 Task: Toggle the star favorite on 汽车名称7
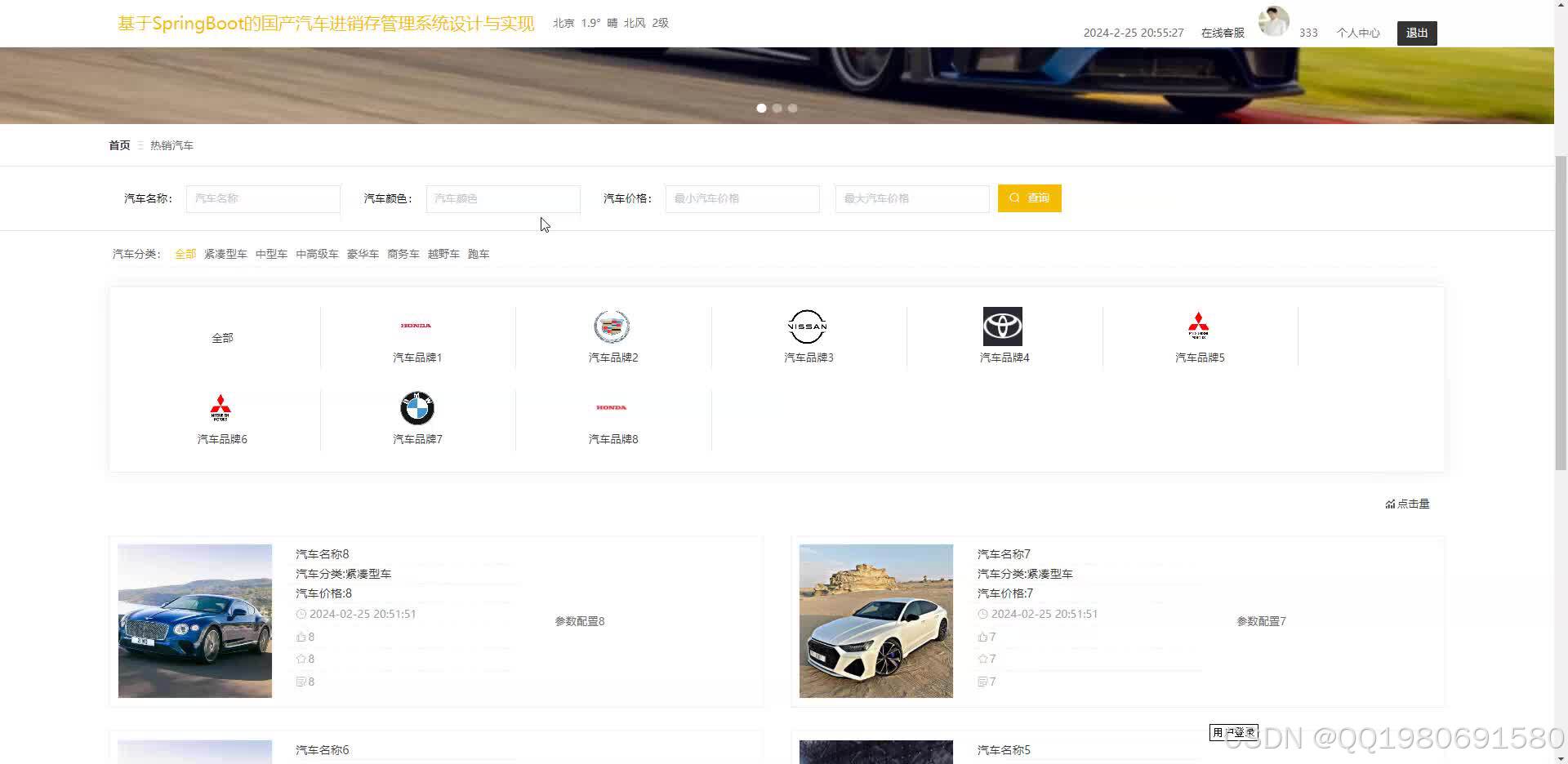pos(982,659)
